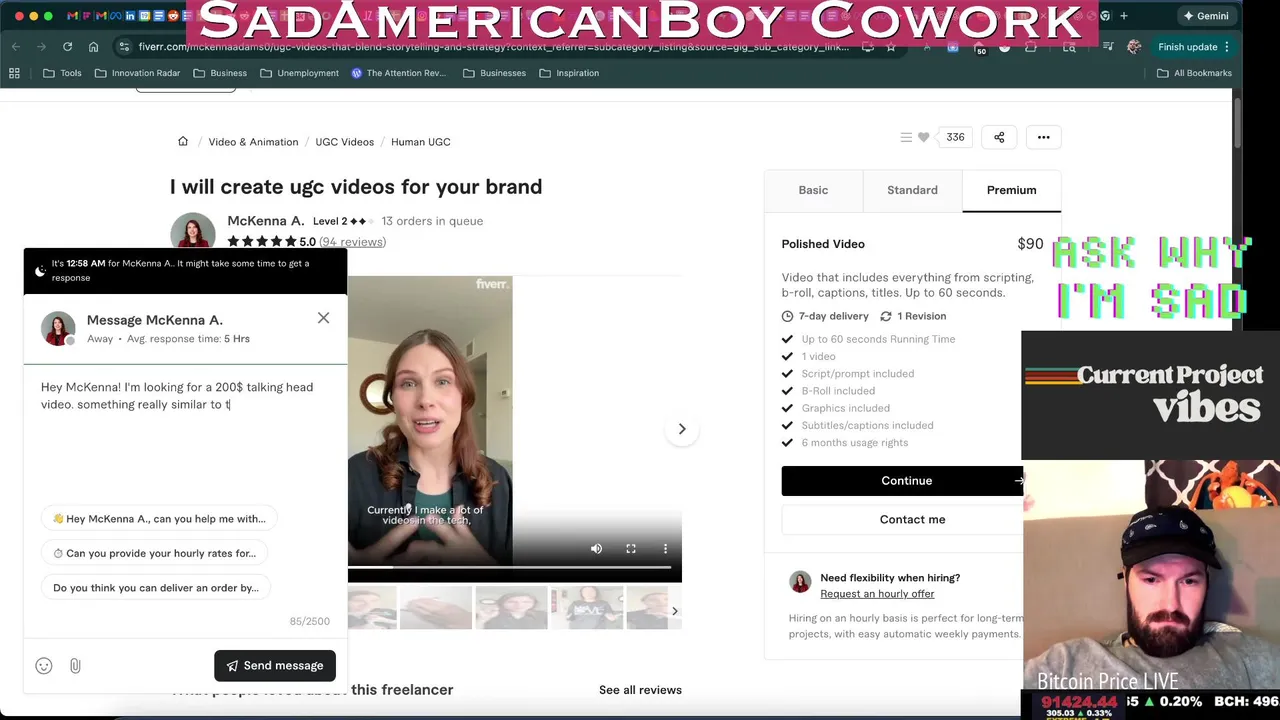Image resolution: width=1280 pixels, height=720 pixels.
Task: Open the apps grid in bookmarks bar
Action: click(x=14, y=73)
